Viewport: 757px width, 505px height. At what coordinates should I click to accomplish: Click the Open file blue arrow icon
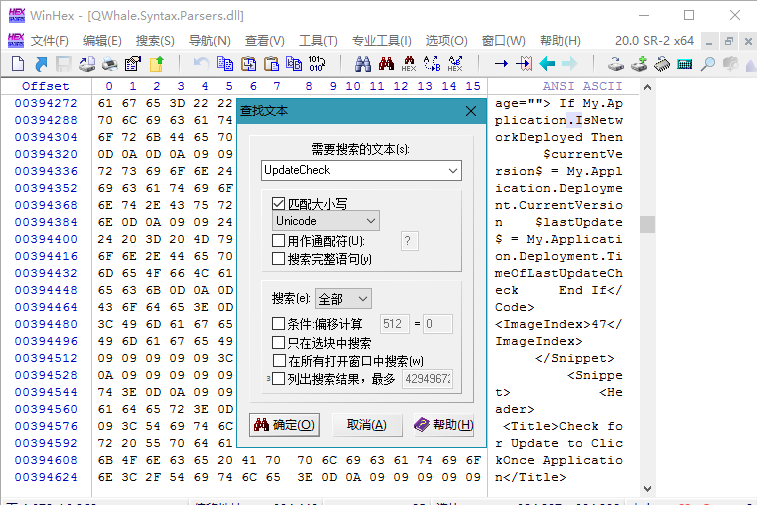click(x=41, y=63)
